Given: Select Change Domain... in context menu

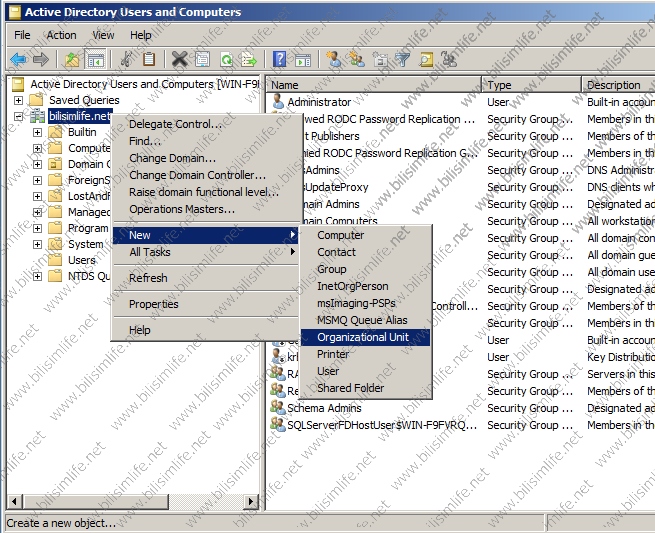Looking at the screenshot, I should coord(205,158).
